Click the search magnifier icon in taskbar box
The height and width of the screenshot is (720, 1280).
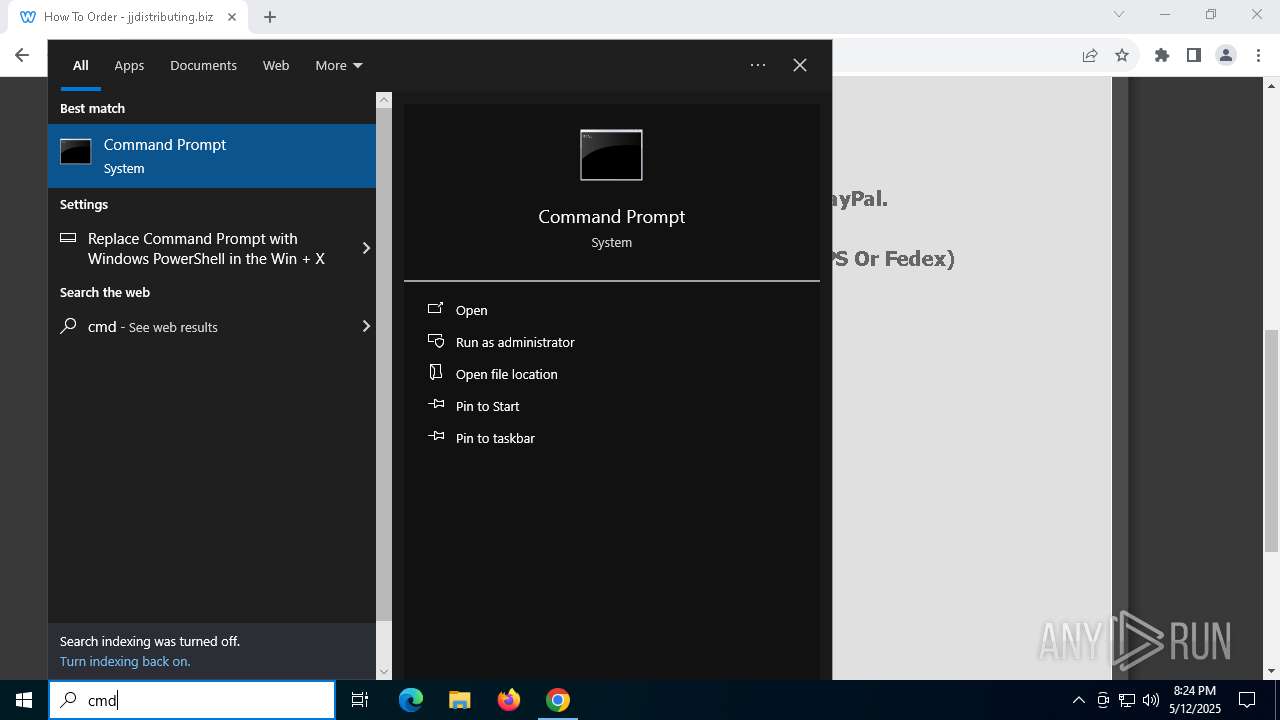pyautogui.click(x=69, y=700)
